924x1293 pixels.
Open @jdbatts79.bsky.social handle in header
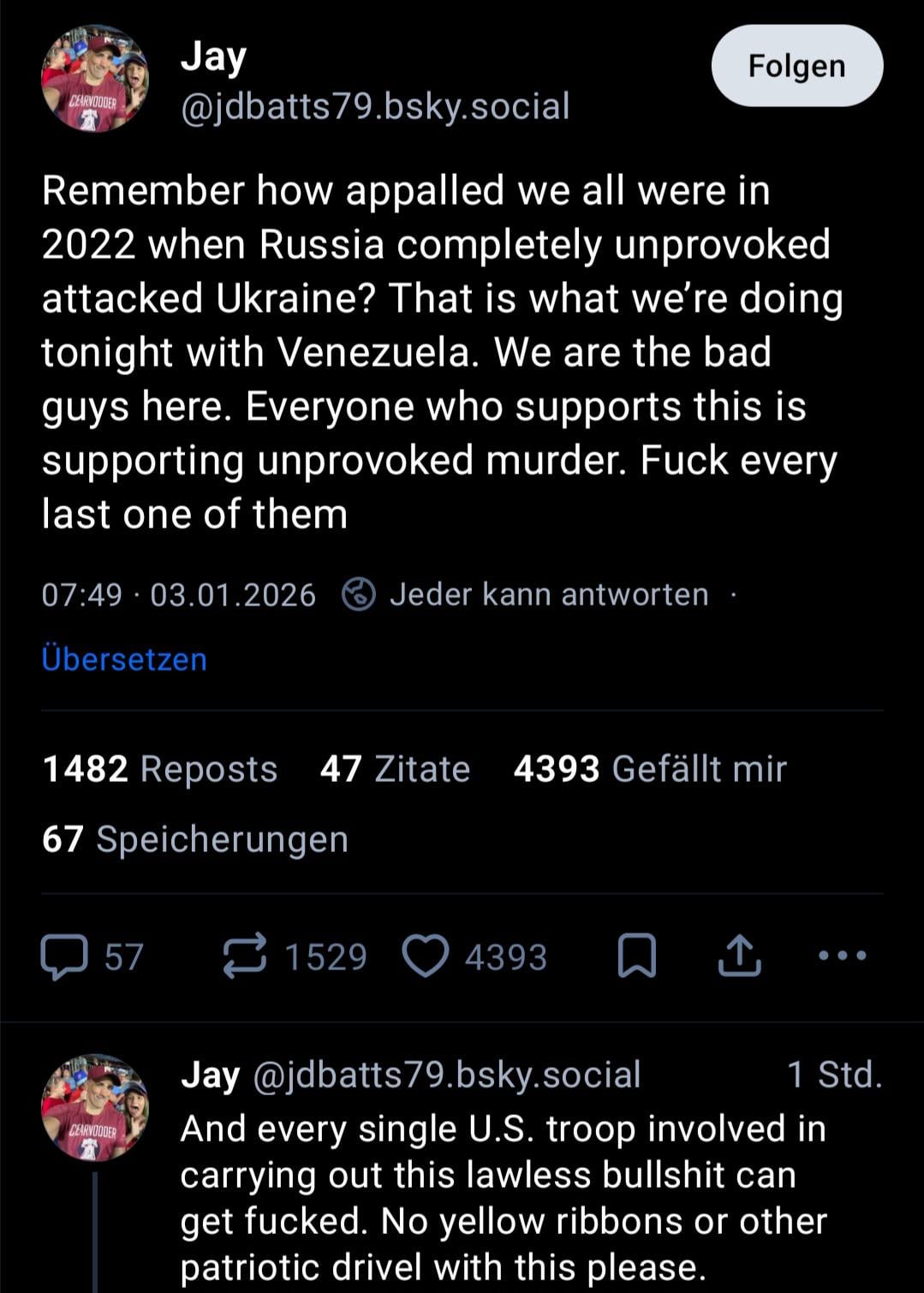coord(375,106)
